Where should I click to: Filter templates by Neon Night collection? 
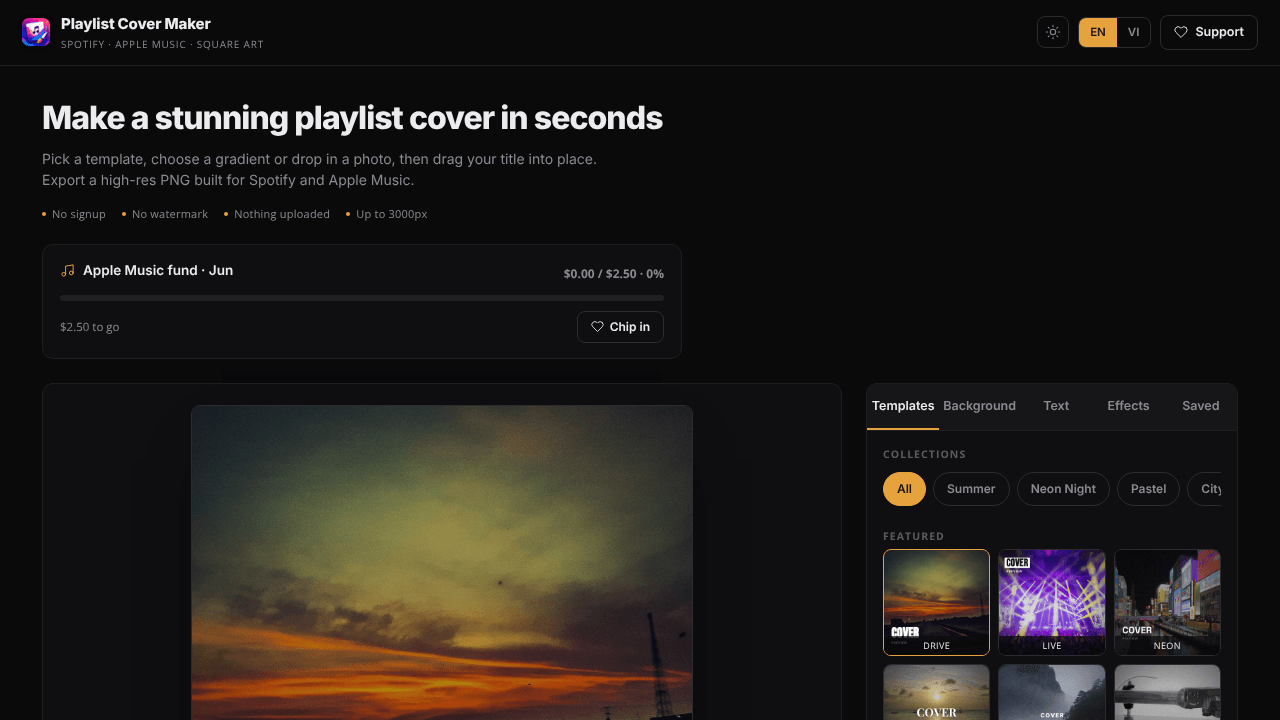[1063, 489]
